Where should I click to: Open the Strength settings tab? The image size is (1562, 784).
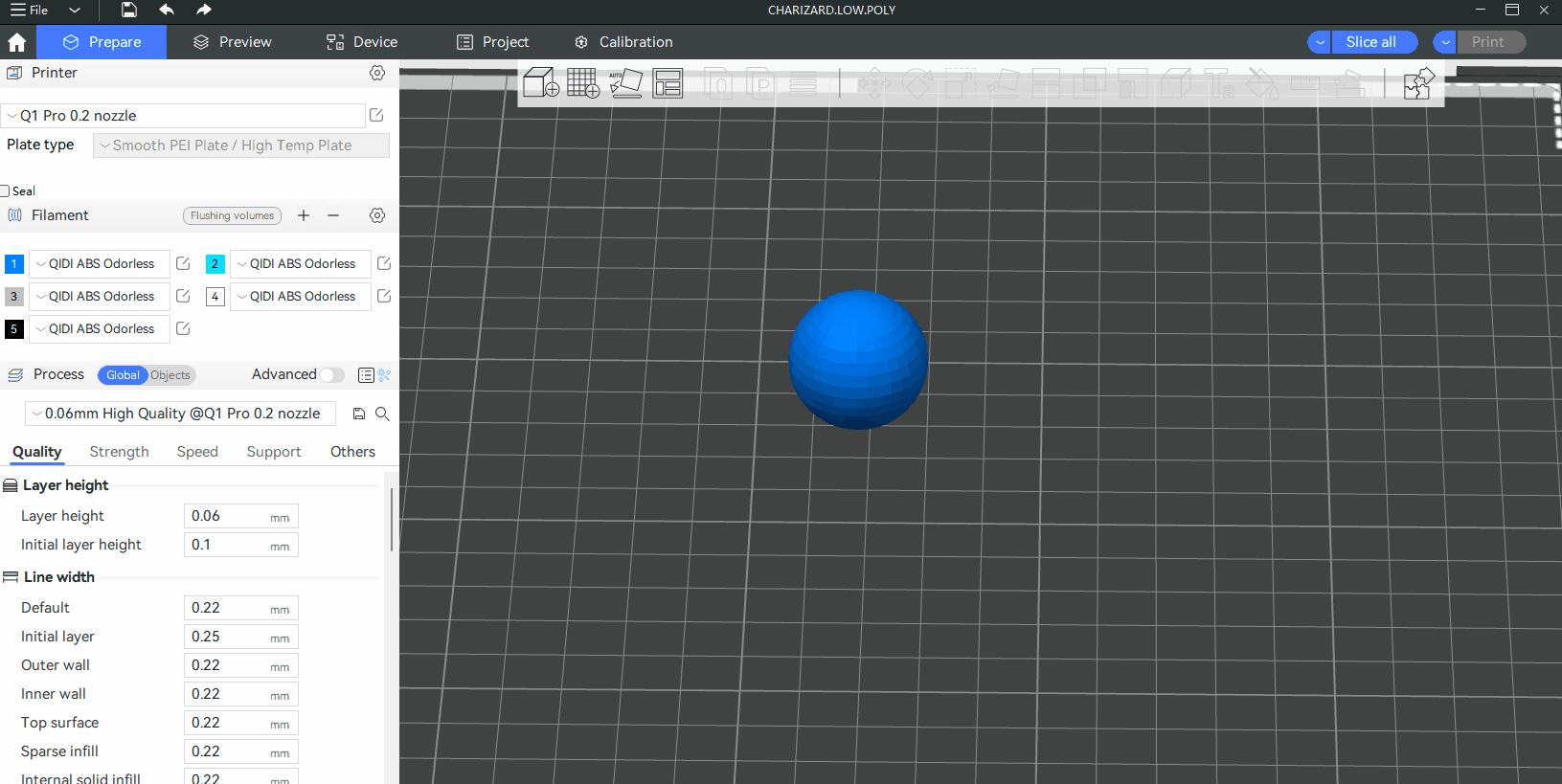119,452
